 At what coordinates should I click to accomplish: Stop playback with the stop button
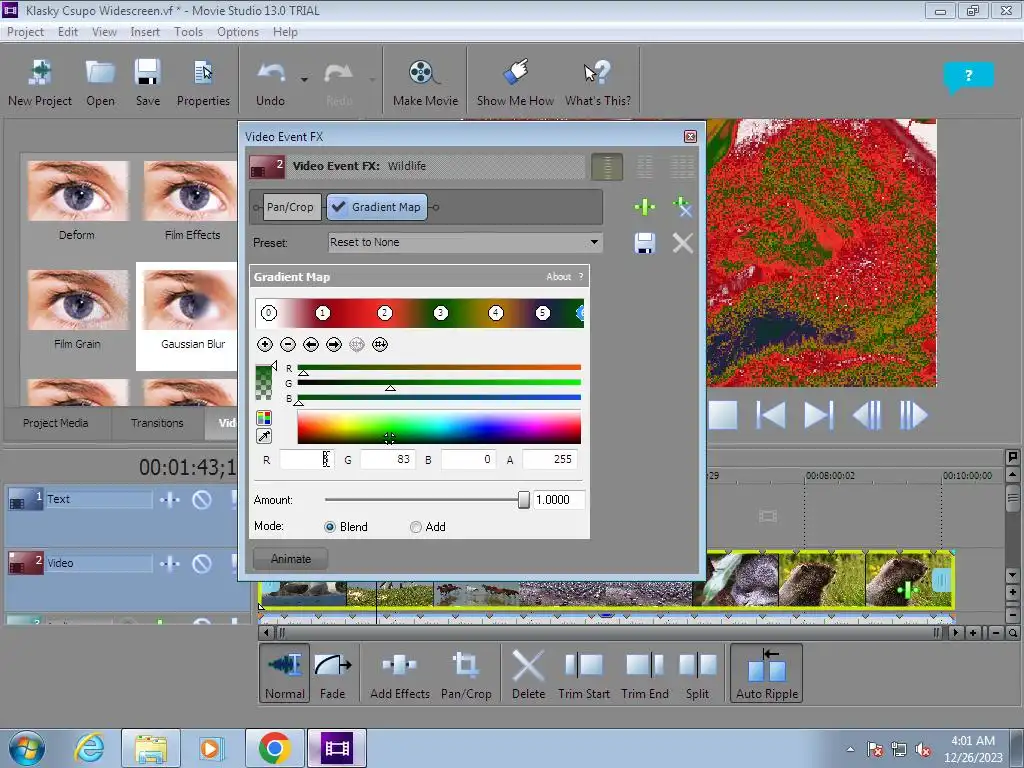[x=723, y=415]
